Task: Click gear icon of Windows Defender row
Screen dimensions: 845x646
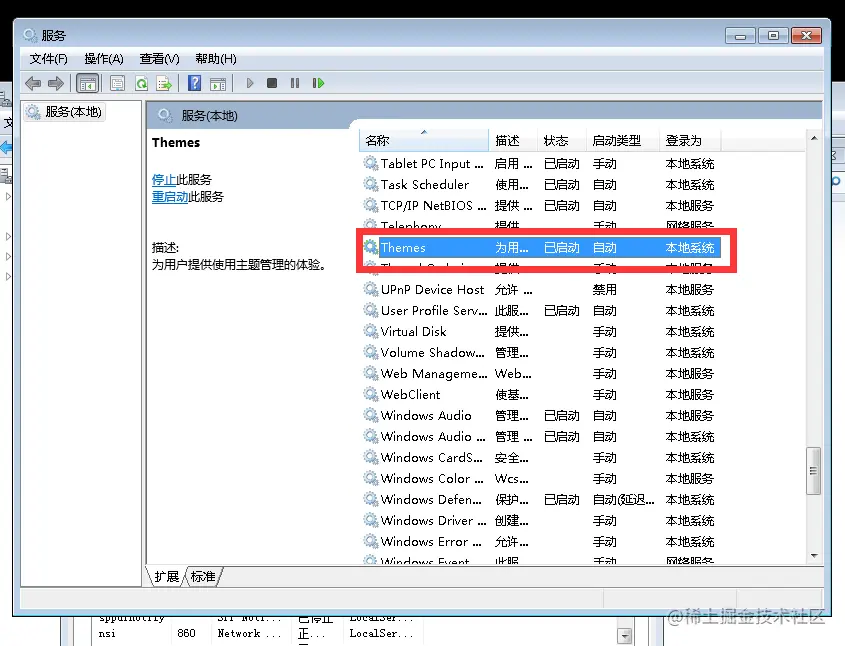Action: click(371, 499)
